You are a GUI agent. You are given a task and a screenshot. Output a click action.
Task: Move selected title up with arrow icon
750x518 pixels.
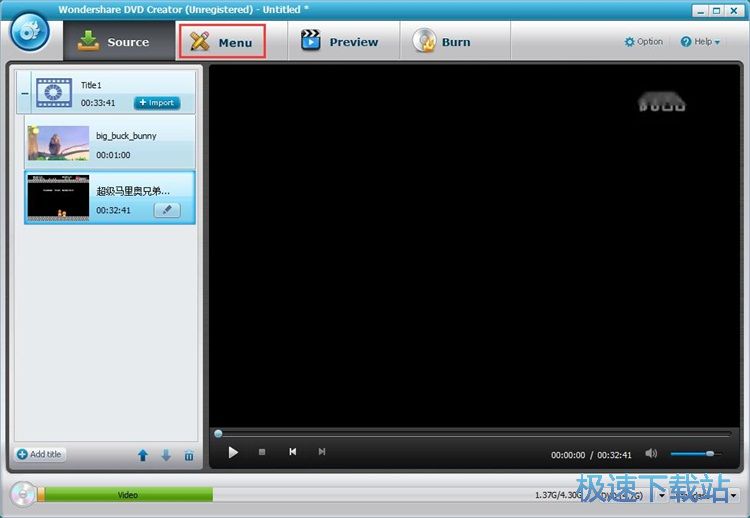pyautogui.click(x=142, y=455)
